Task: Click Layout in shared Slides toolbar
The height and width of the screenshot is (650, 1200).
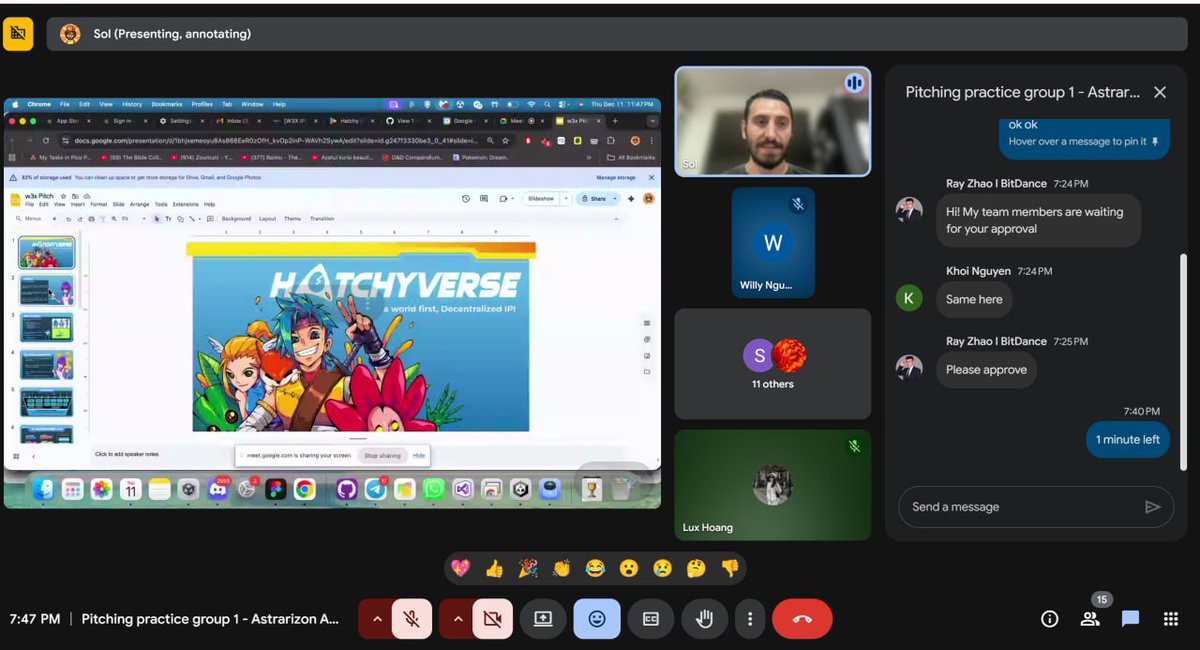Action: (268, 218)
